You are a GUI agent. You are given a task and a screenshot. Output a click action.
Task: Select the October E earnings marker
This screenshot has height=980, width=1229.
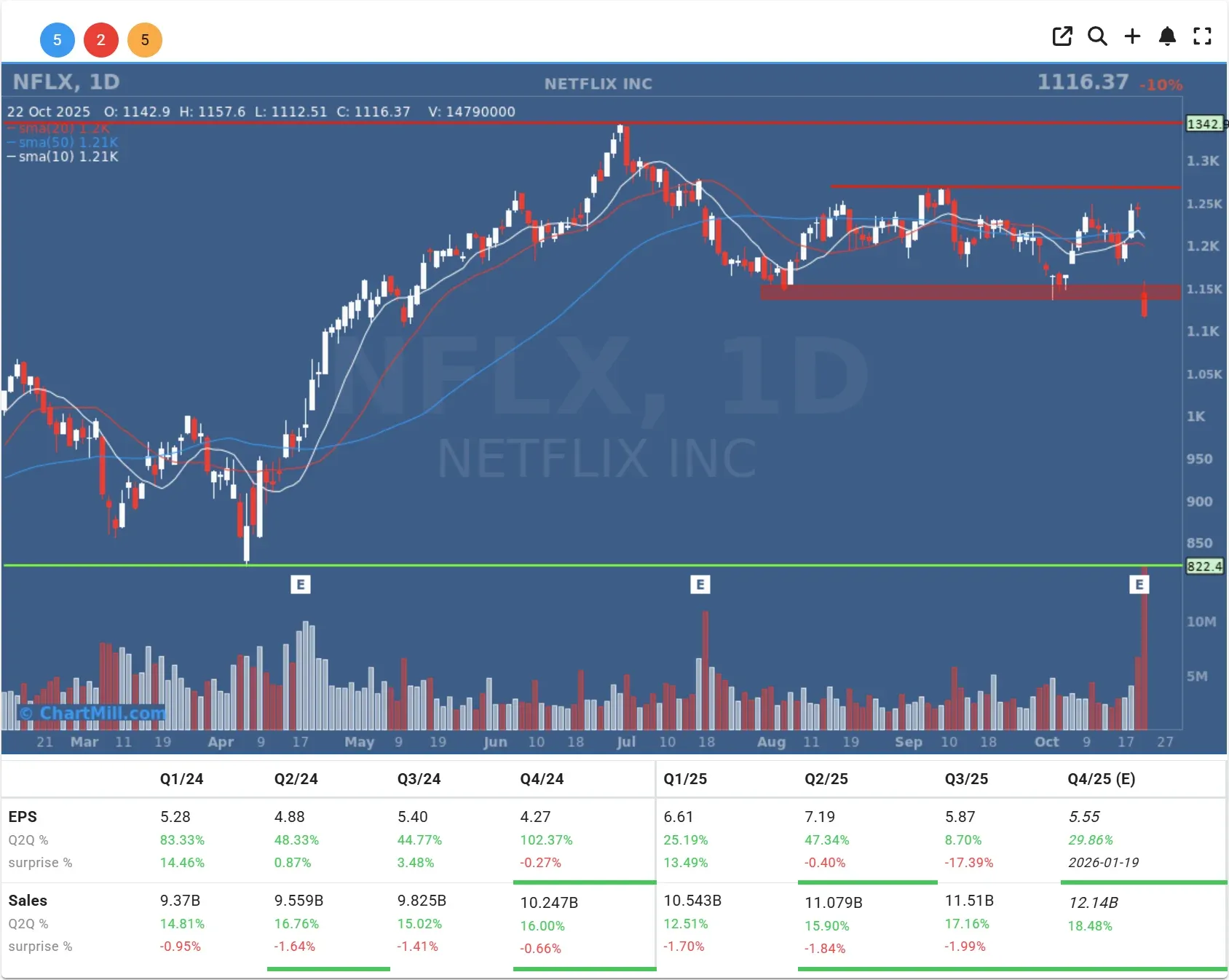coord(1140,584)
